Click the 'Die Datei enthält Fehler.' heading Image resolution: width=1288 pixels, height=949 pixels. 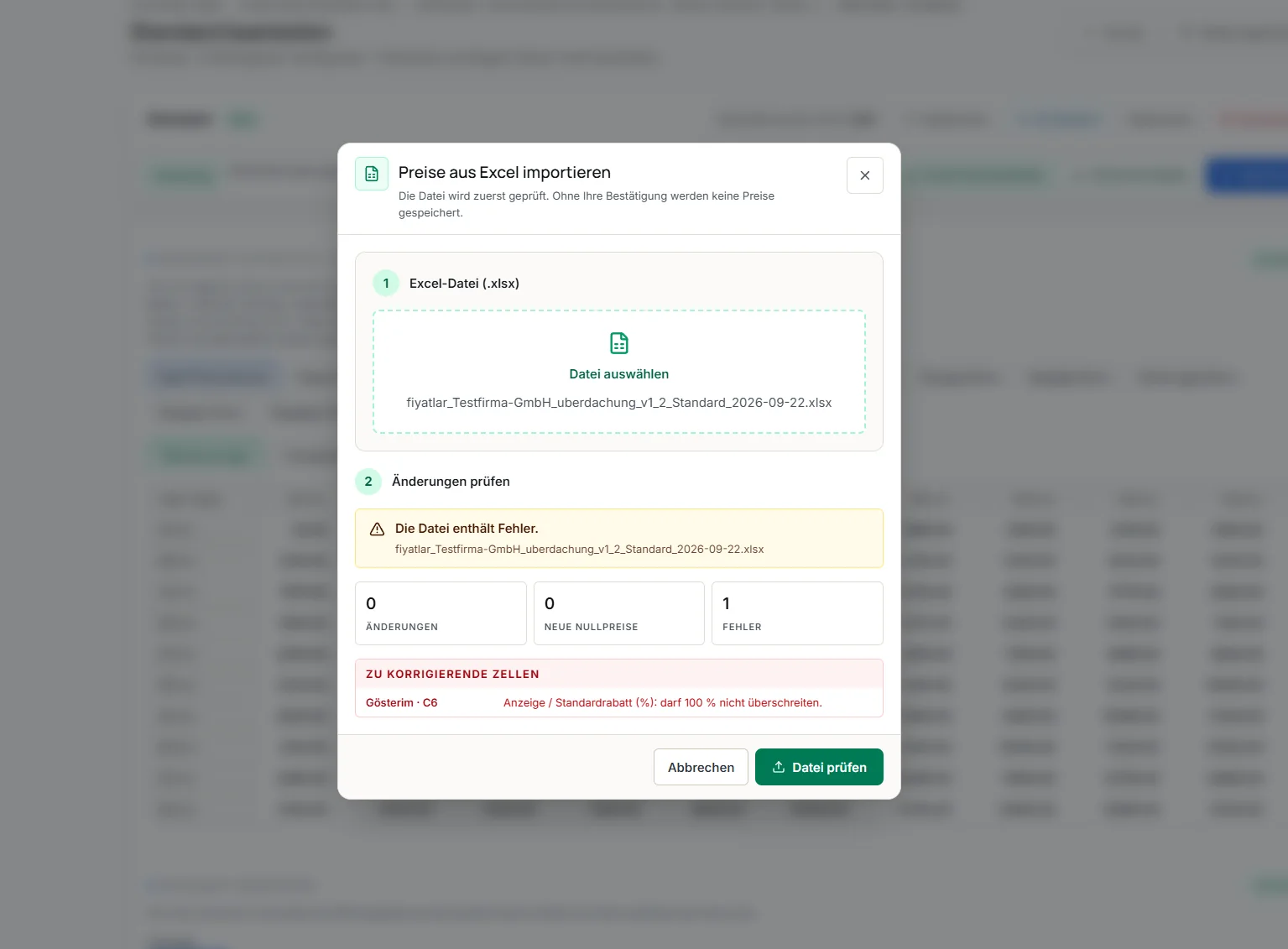pyautogui.click(x=467, y=529)
